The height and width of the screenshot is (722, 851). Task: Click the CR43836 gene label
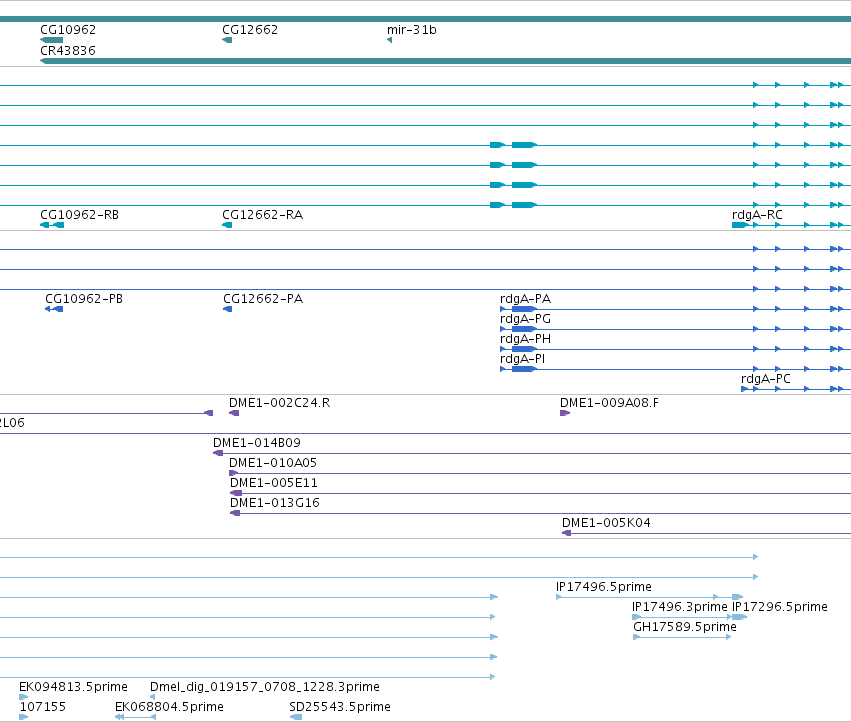[68, 50]
